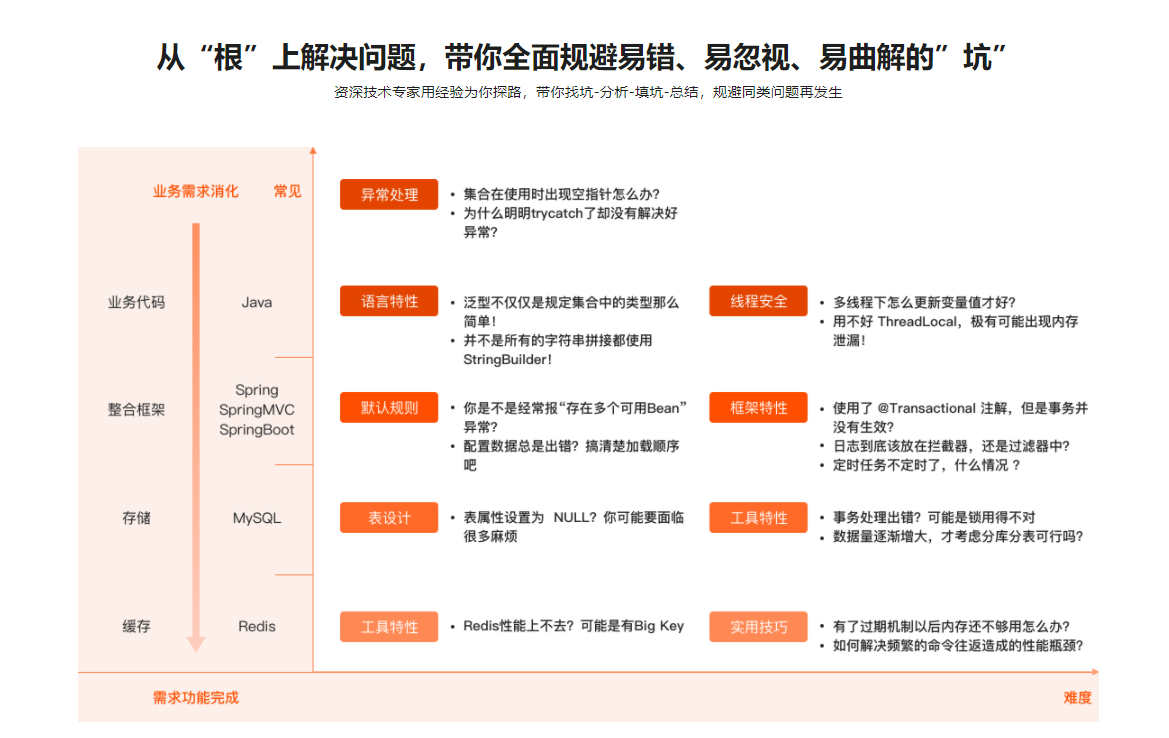1169x738 pixels.
Task: Select the 实用技巧 badge
Action: pos(757,626)
